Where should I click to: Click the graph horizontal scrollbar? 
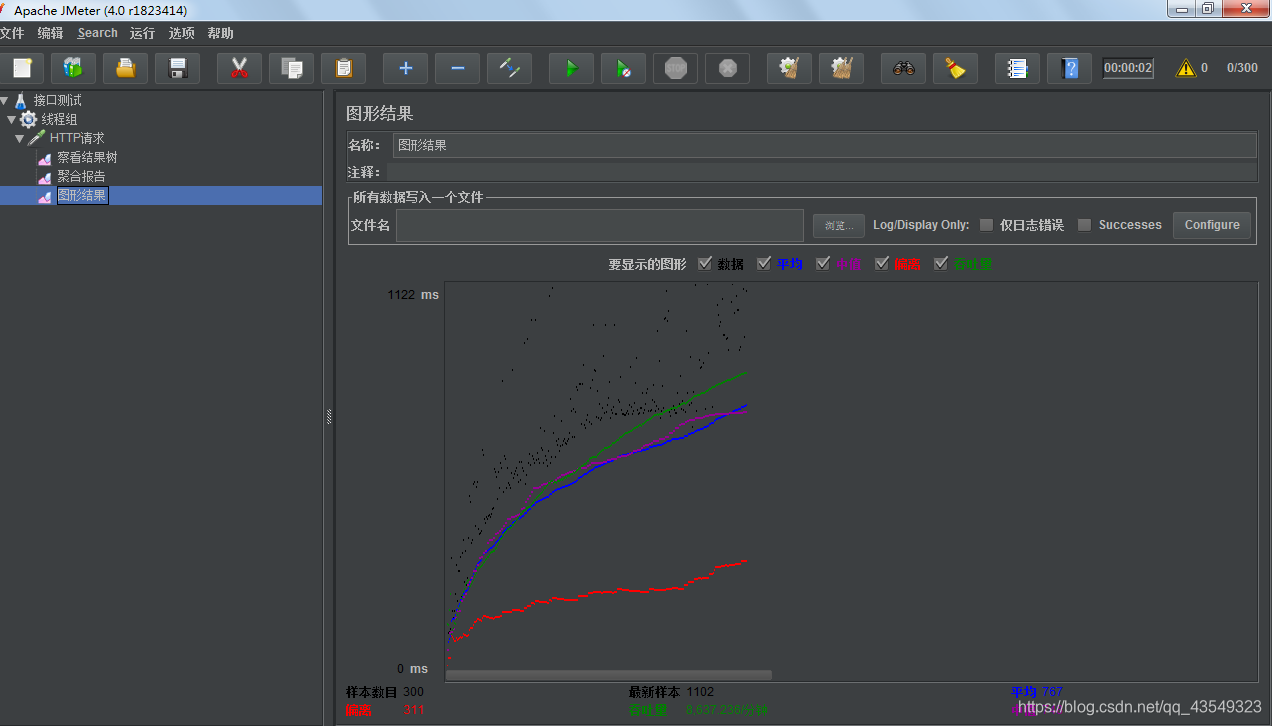point(609,675)
